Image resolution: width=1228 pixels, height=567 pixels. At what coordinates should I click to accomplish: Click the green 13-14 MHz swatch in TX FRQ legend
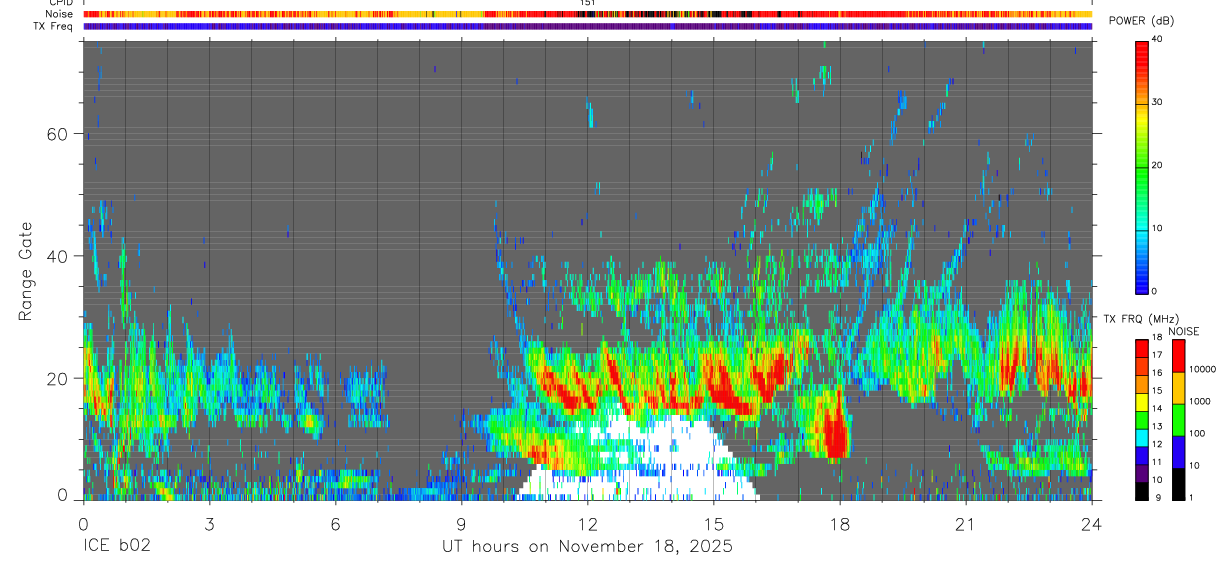(1142, 420)
